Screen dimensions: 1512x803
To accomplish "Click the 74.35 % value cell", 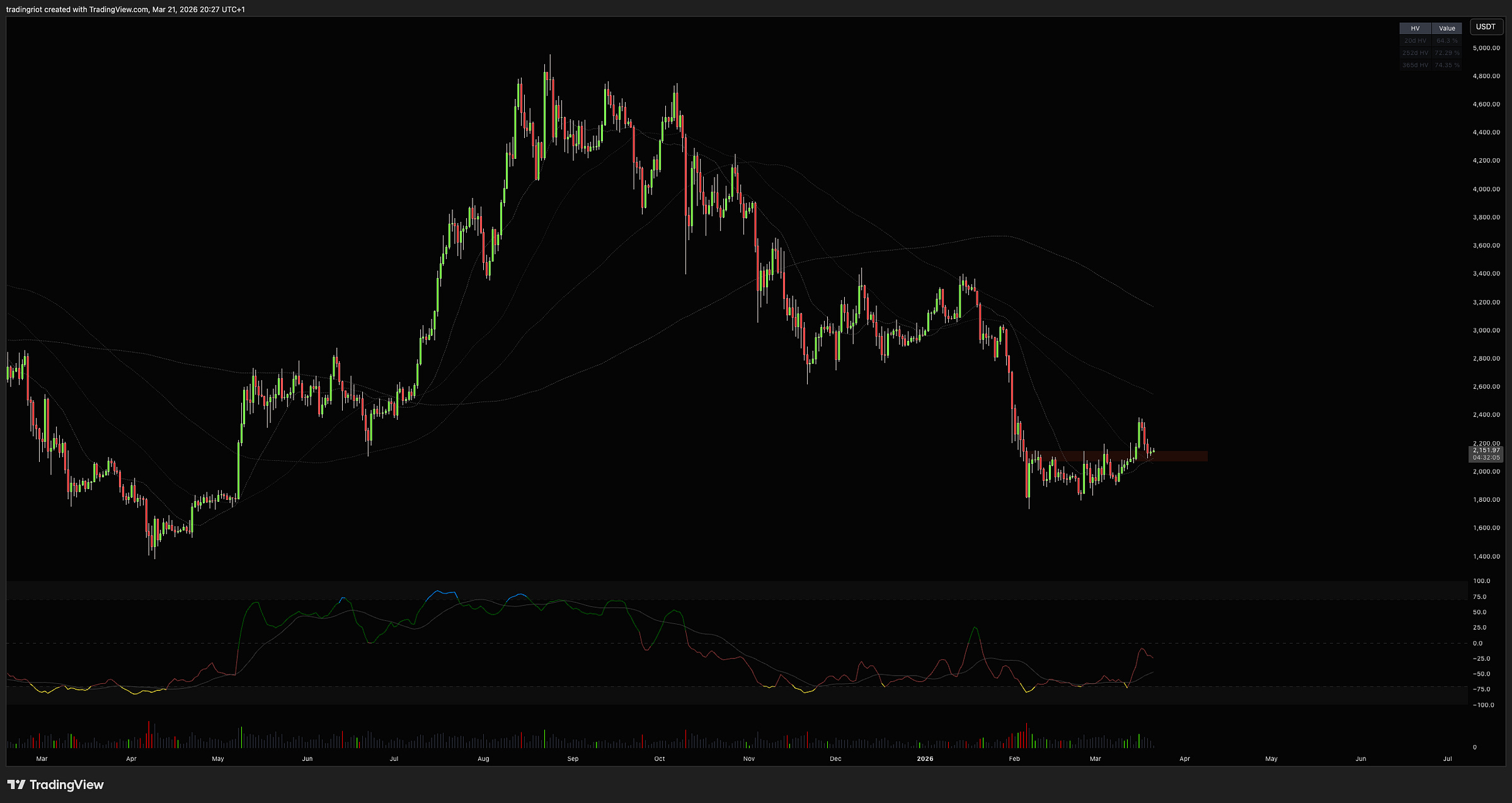I will pos(1446,65).
